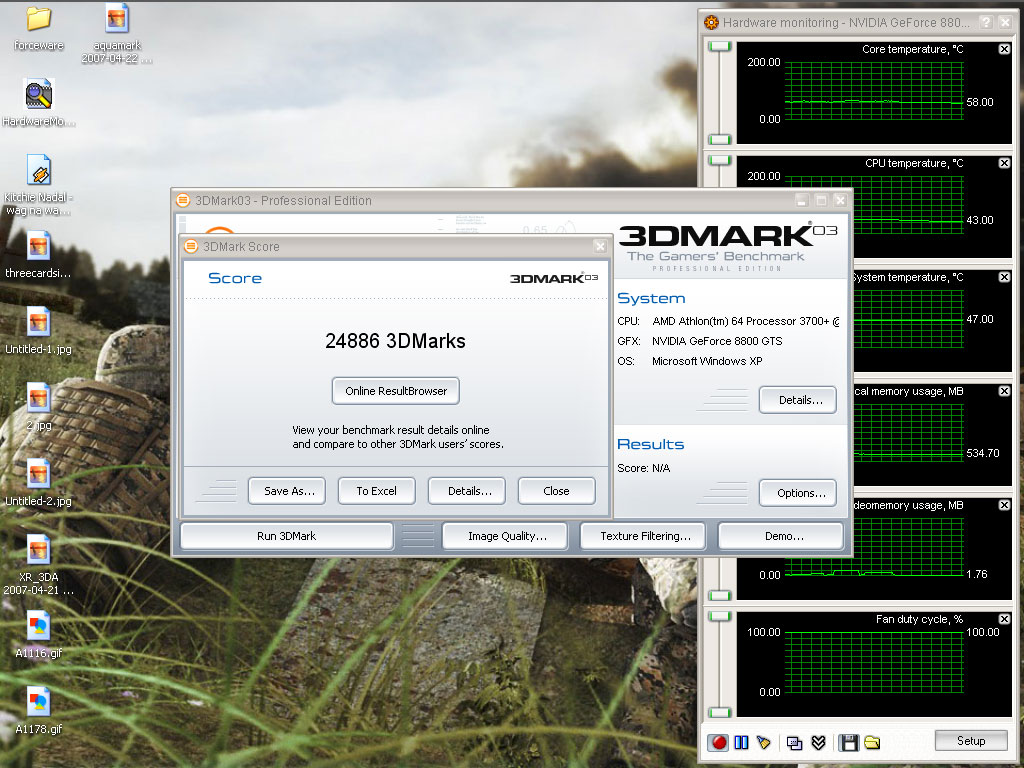1024x768 pixels.
Task: Click the 43.00 CPU temperature reading
Action: (980, 220)
